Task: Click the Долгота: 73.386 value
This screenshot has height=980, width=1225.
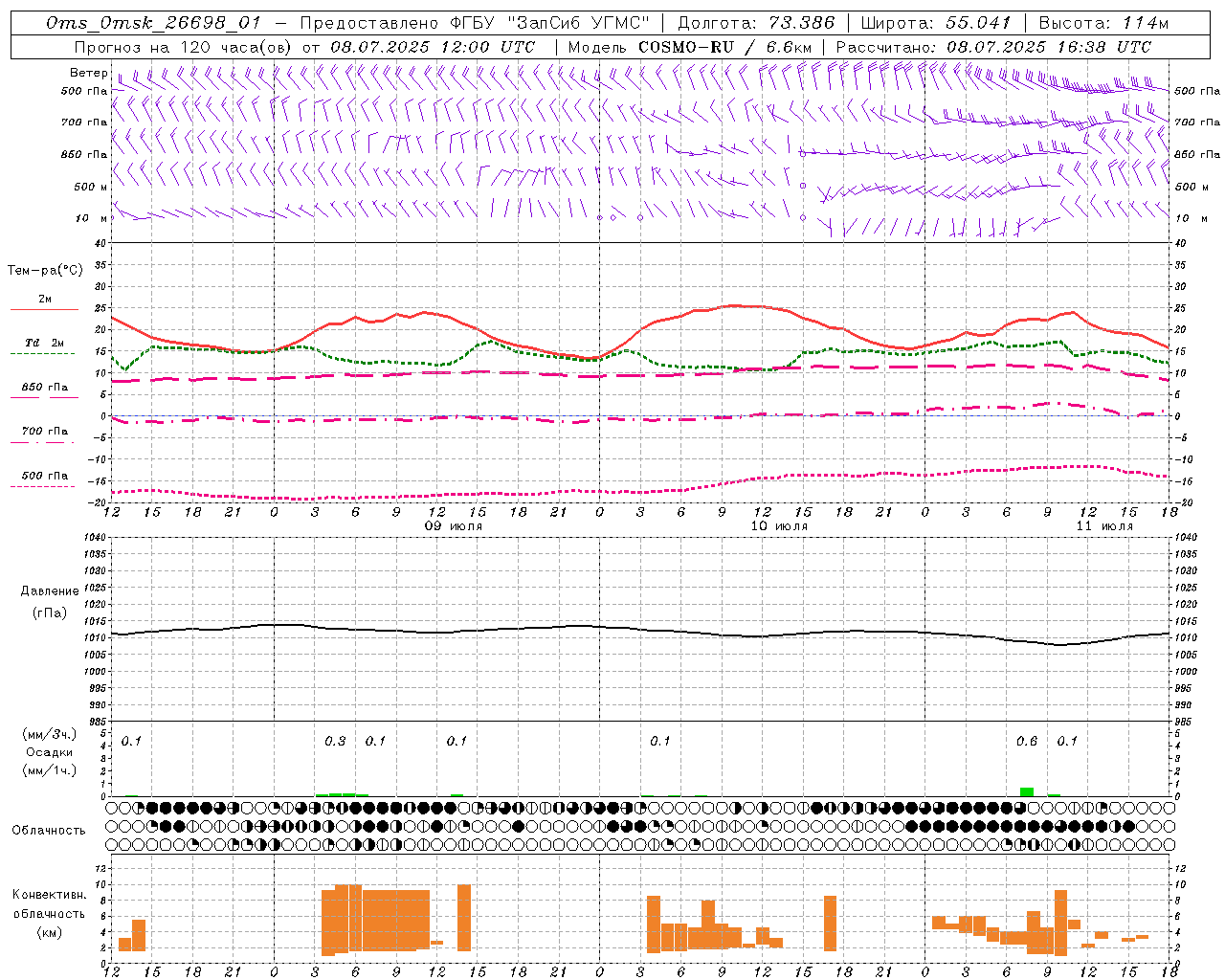Action: 756,23
